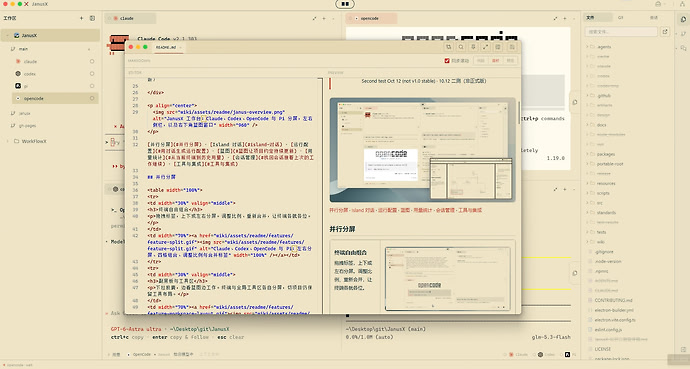Click the copy icon right of opencode terminal
690x369 pixels.
575,102
